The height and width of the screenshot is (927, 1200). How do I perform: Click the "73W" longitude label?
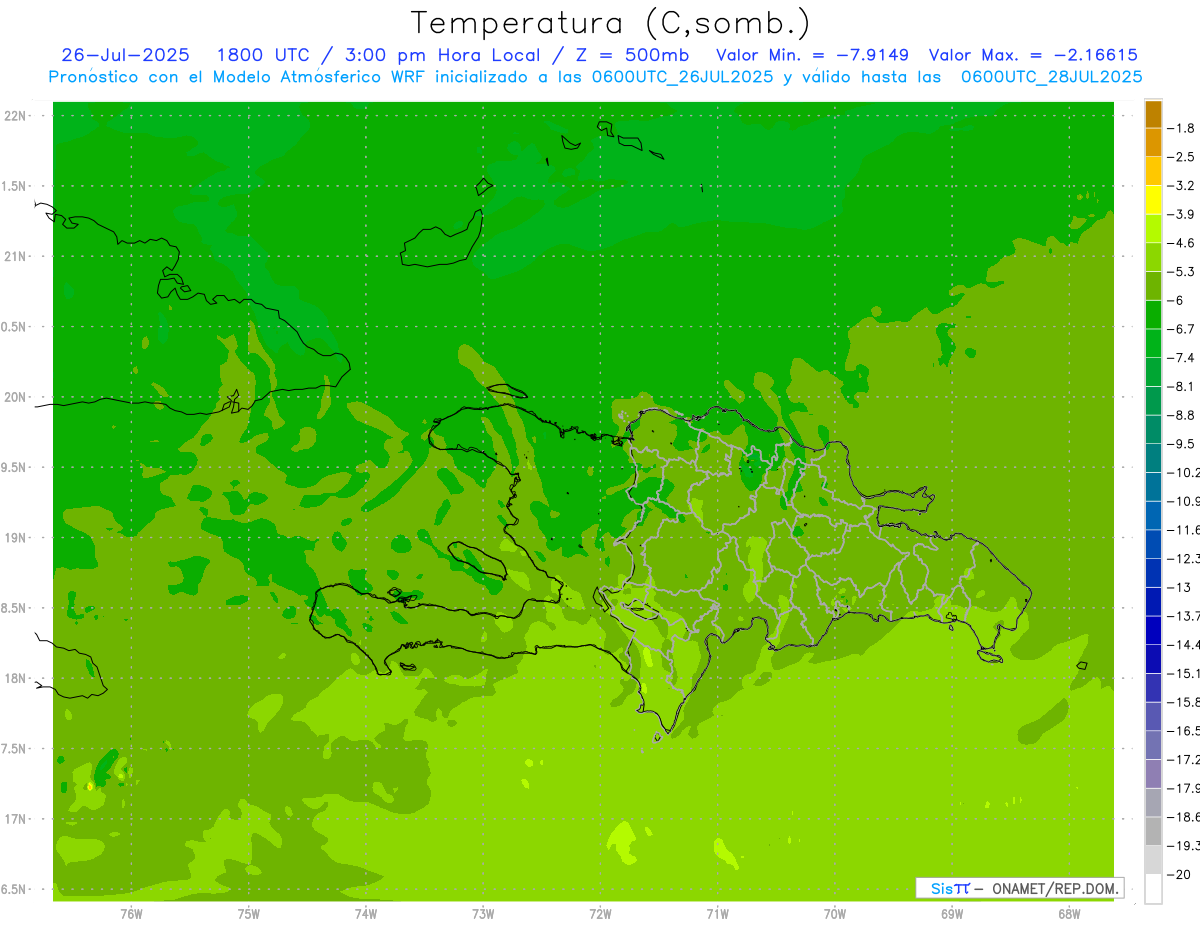[483, 914]
